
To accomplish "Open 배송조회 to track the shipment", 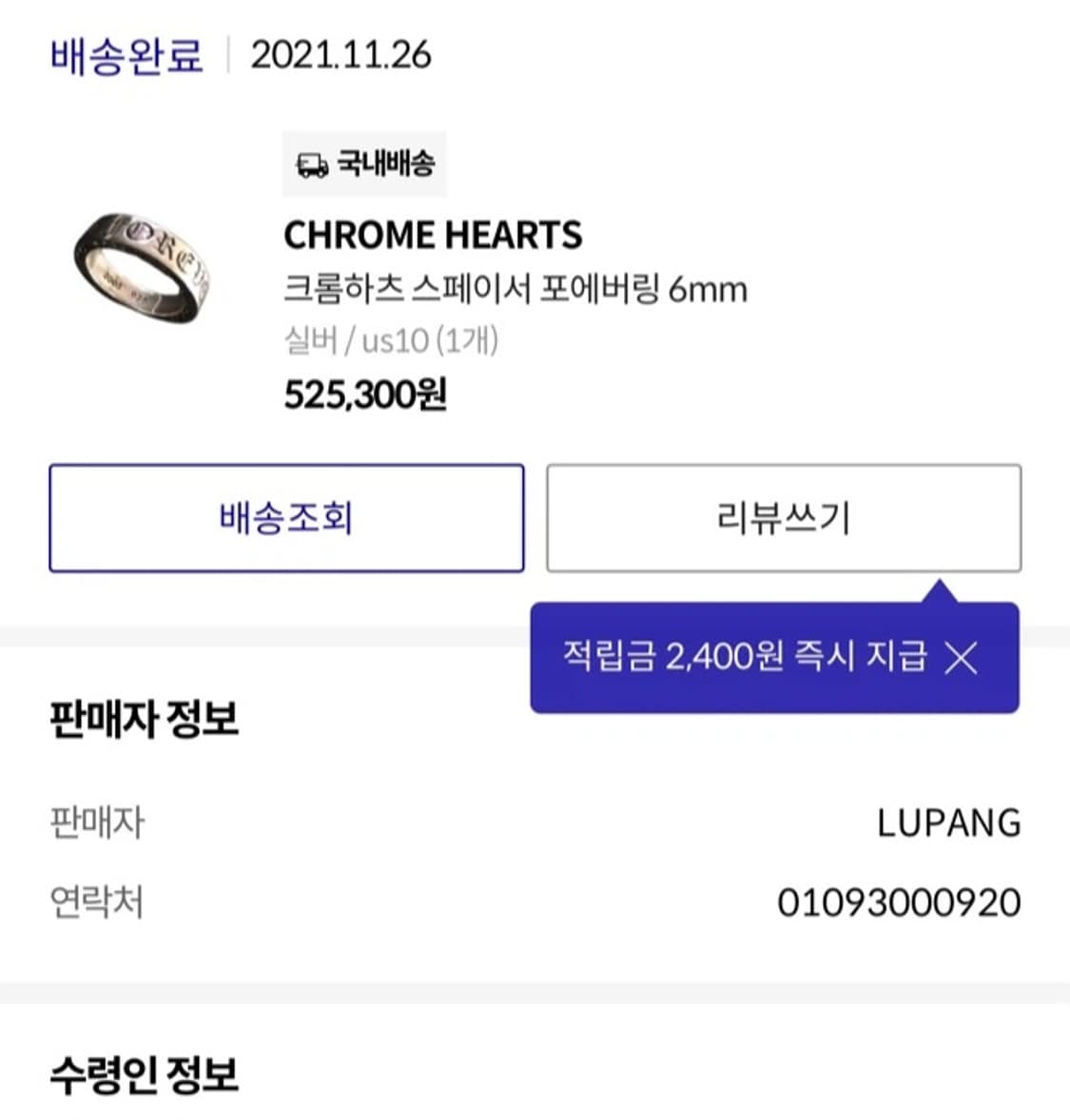I will 285,518.
